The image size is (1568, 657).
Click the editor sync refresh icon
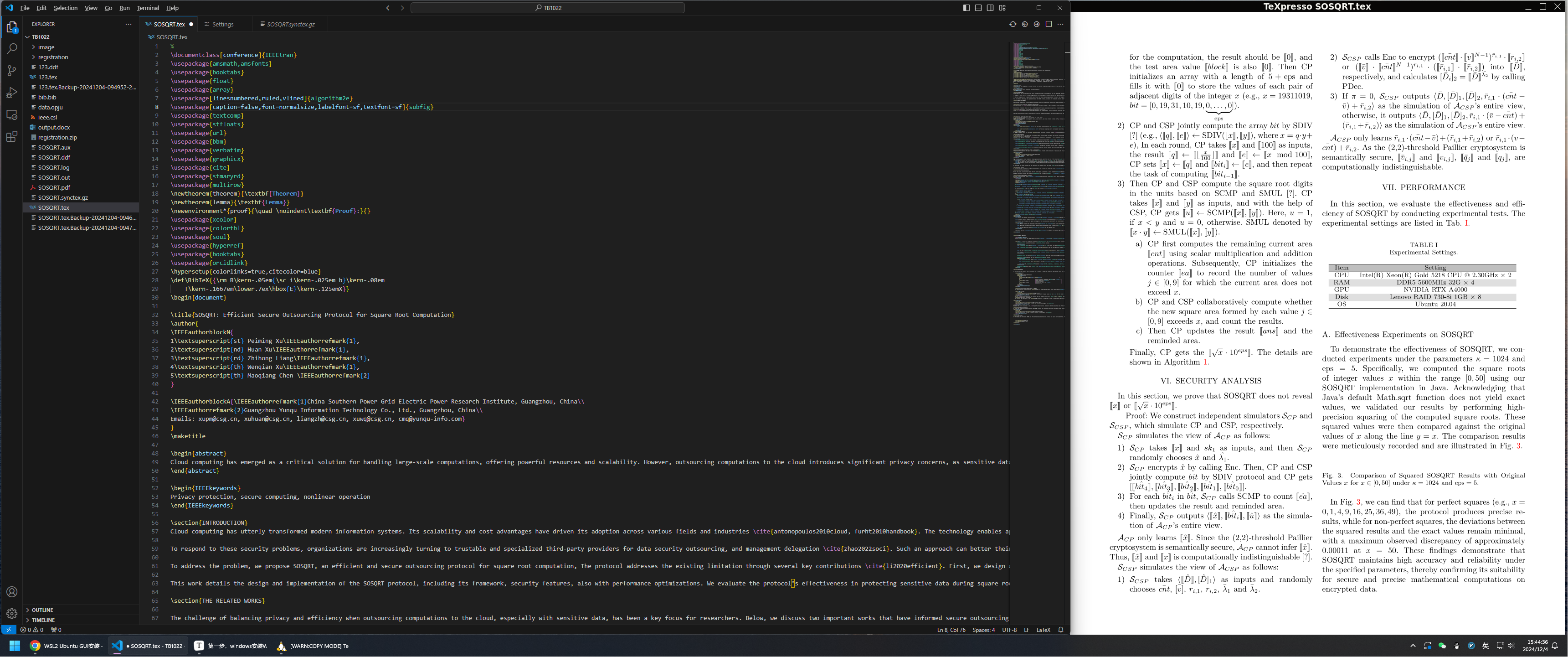pyautogui.click(x=1013, y=24)
